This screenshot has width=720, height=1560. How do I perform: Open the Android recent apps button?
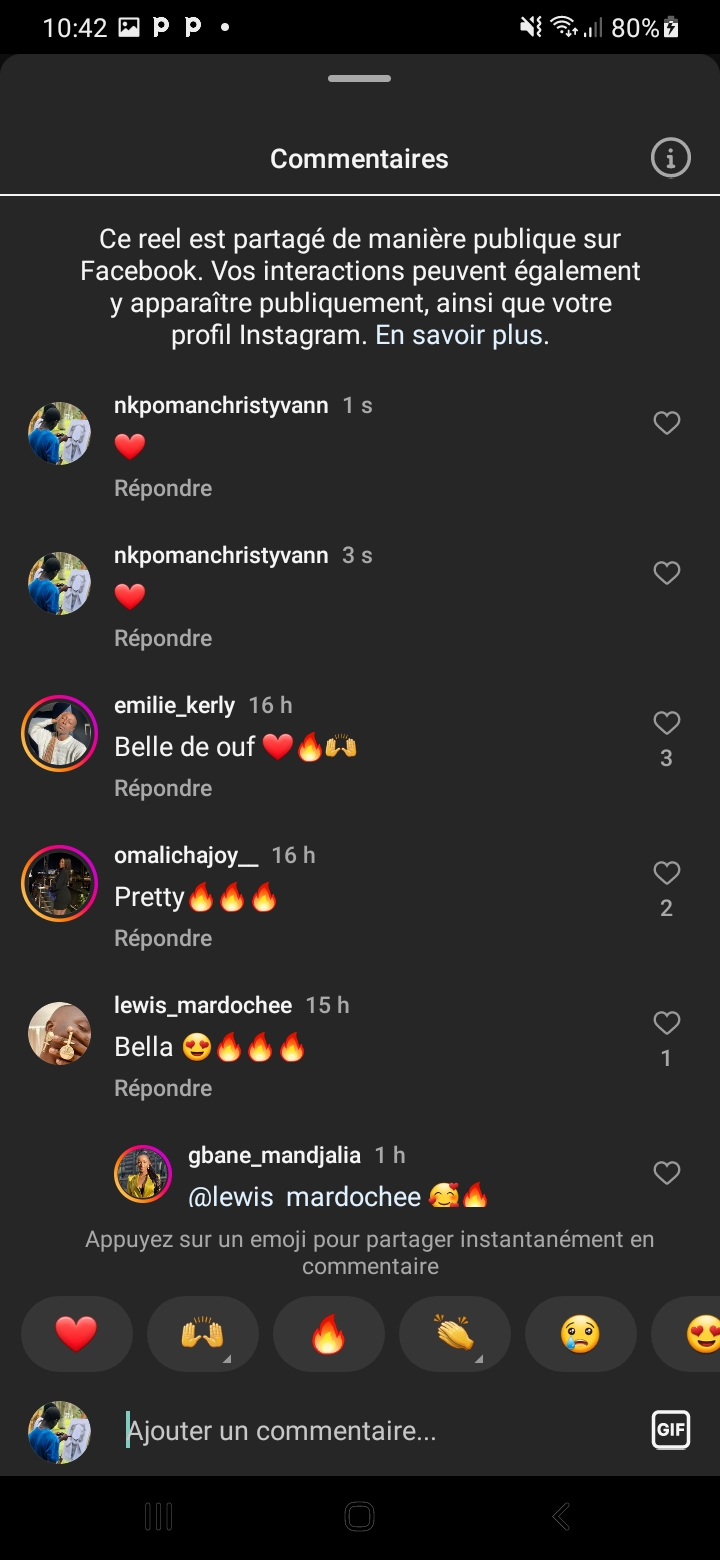click(x=159, y=1516)
